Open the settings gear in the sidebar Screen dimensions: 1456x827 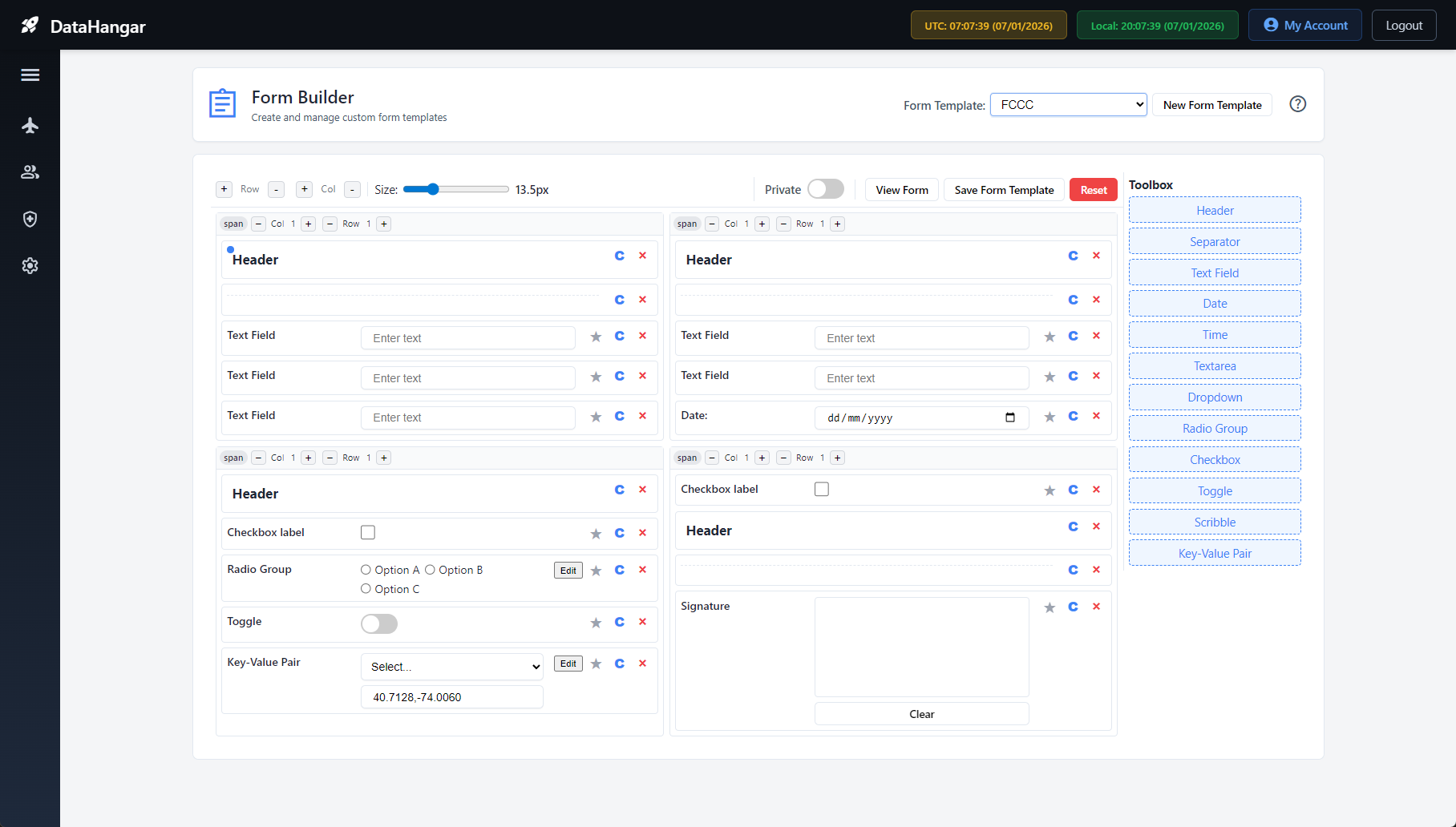30,265
